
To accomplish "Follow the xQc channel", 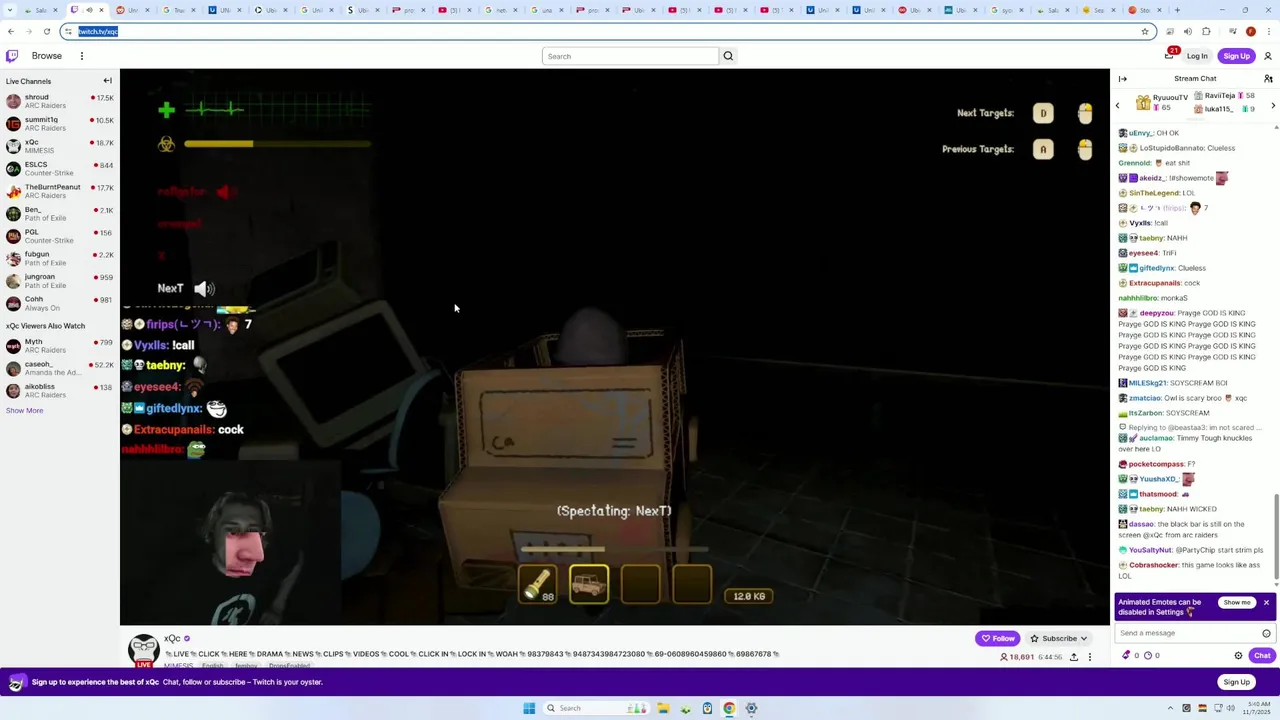I will tap(998, 638).
